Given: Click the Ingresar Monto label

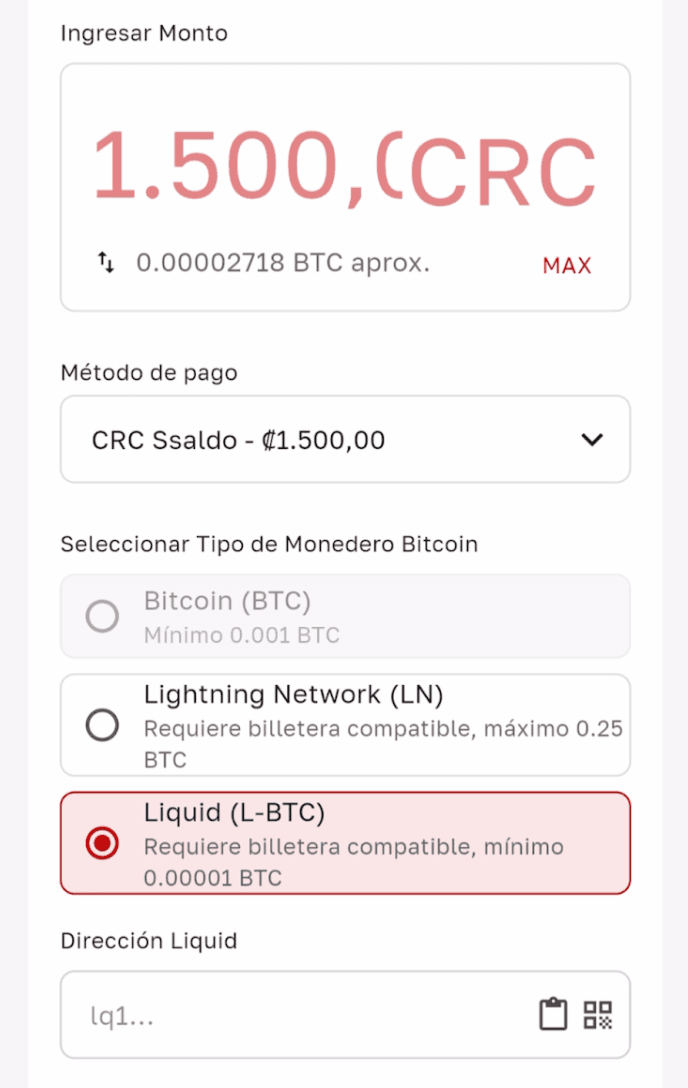Looking at the screenshot, I should click(x=144, y=33).
